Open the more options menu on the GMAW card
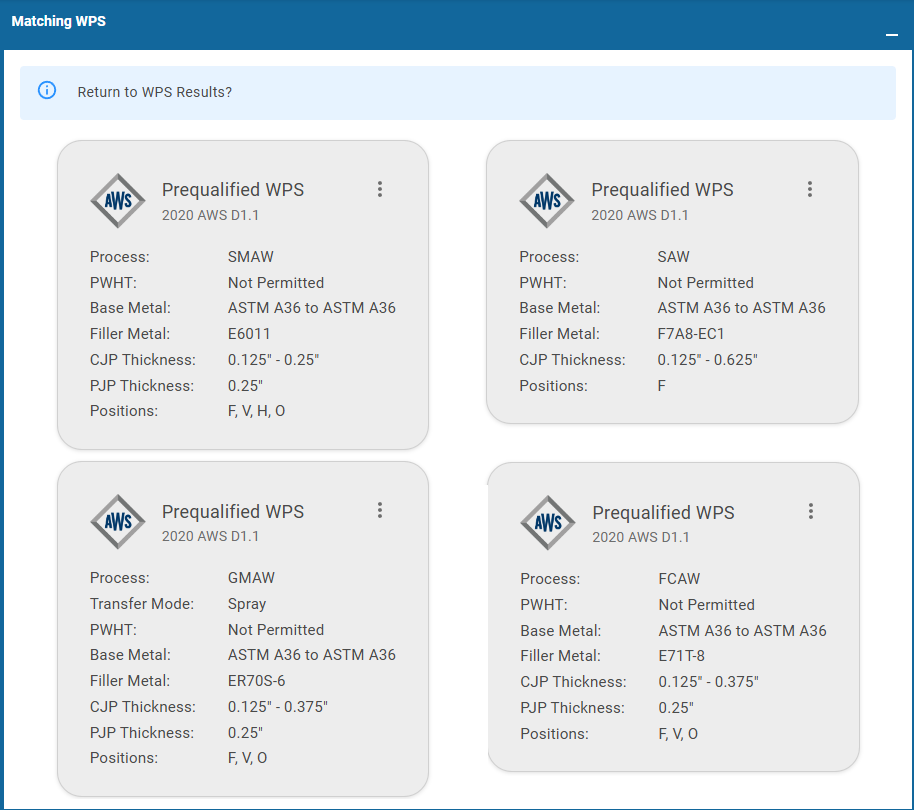Screen dimensions: 914x810 click(x=380, y=510)
